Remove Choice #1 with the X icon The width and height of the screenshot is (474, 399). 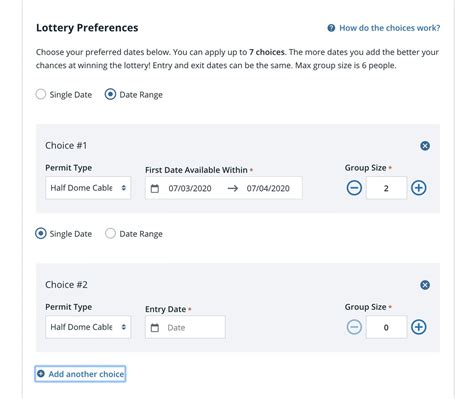tap(425, 146)
